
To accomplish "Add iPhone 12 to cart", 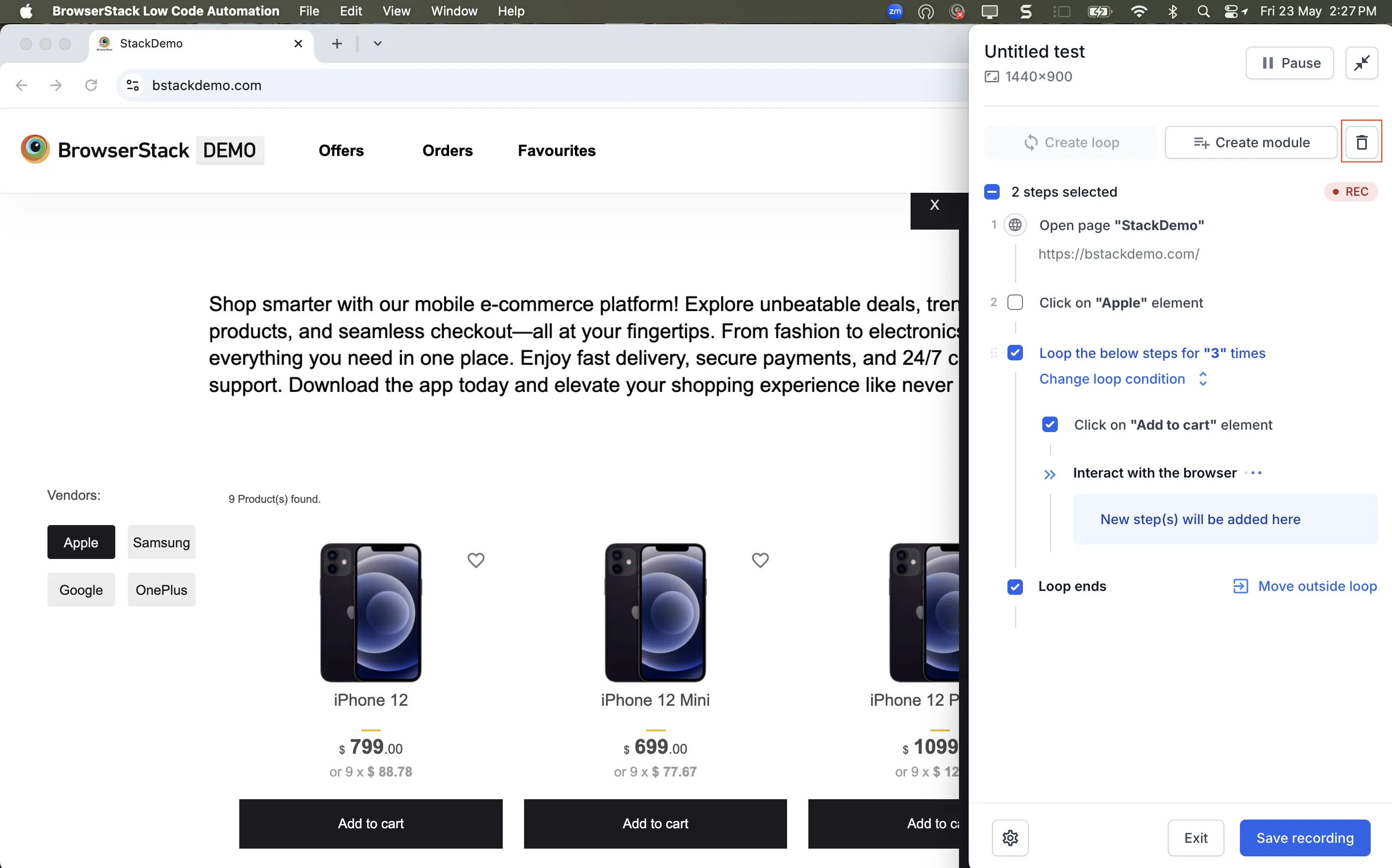I will coord(371,823).
